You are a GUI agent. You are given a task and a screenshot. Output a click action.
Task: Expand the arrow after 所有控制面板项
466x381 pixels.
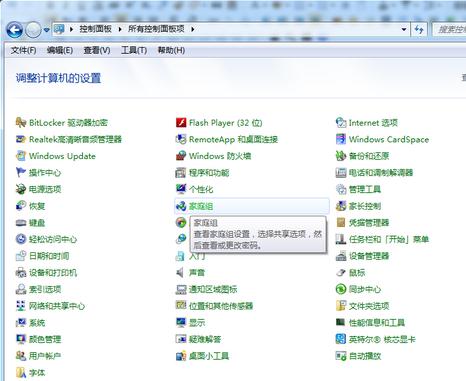(x=193, y=29)
